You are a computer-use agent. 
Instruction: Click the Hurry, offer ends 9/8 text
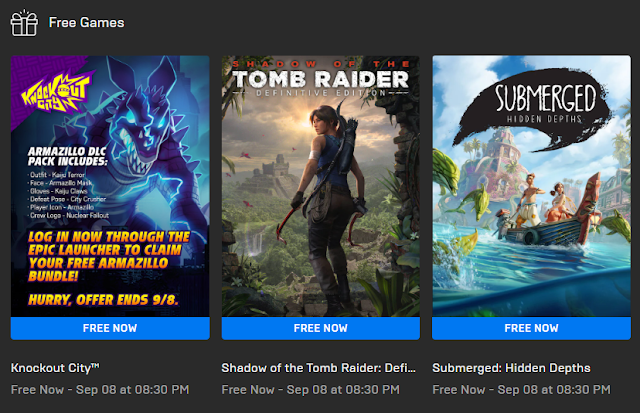(x=103, y=300)
